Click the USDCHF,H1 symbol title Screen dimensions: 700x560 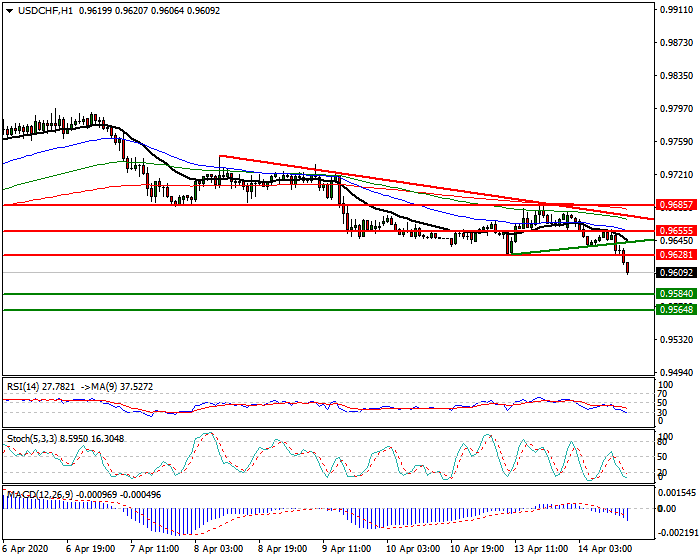45,11
